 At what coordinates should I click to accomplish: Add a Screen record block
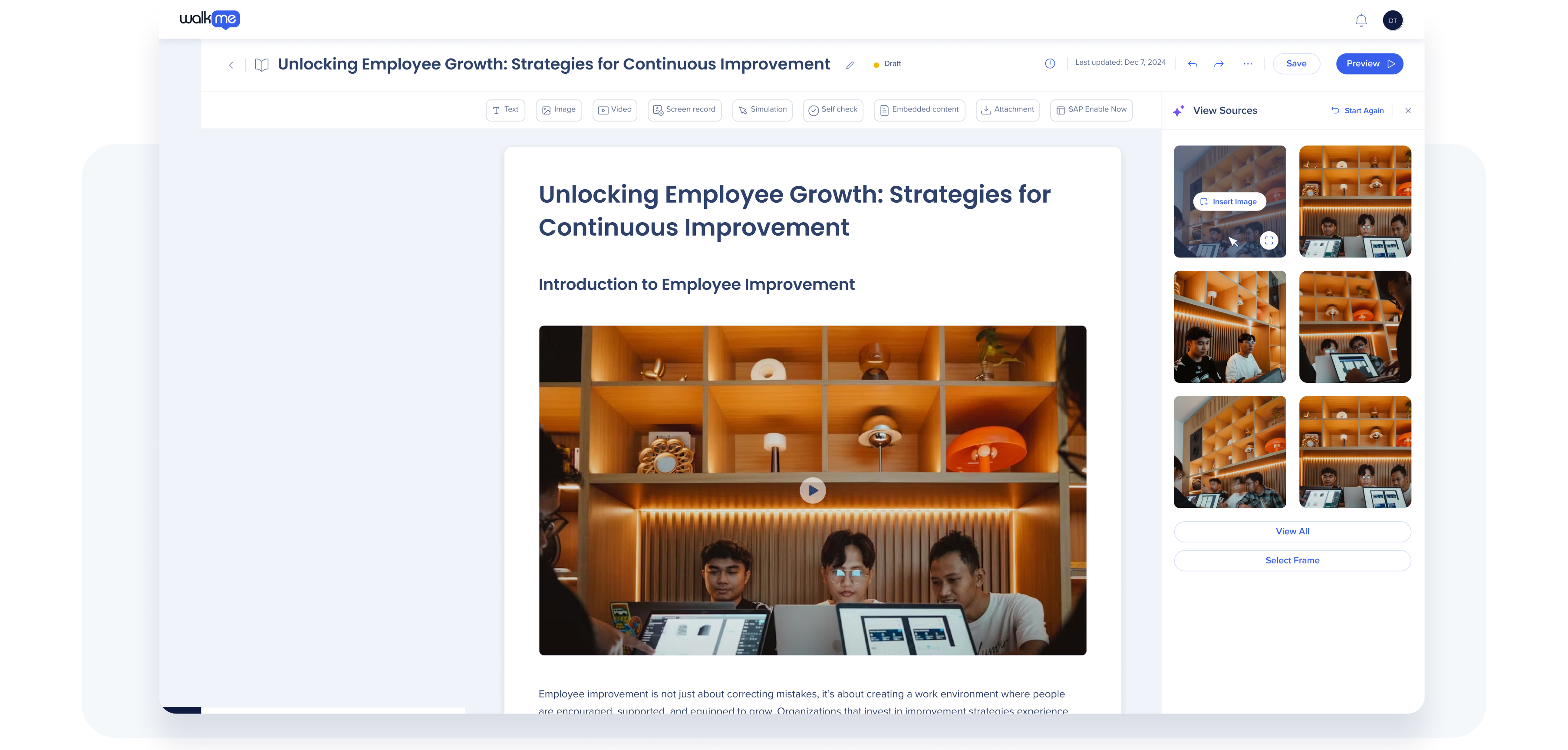684,110
